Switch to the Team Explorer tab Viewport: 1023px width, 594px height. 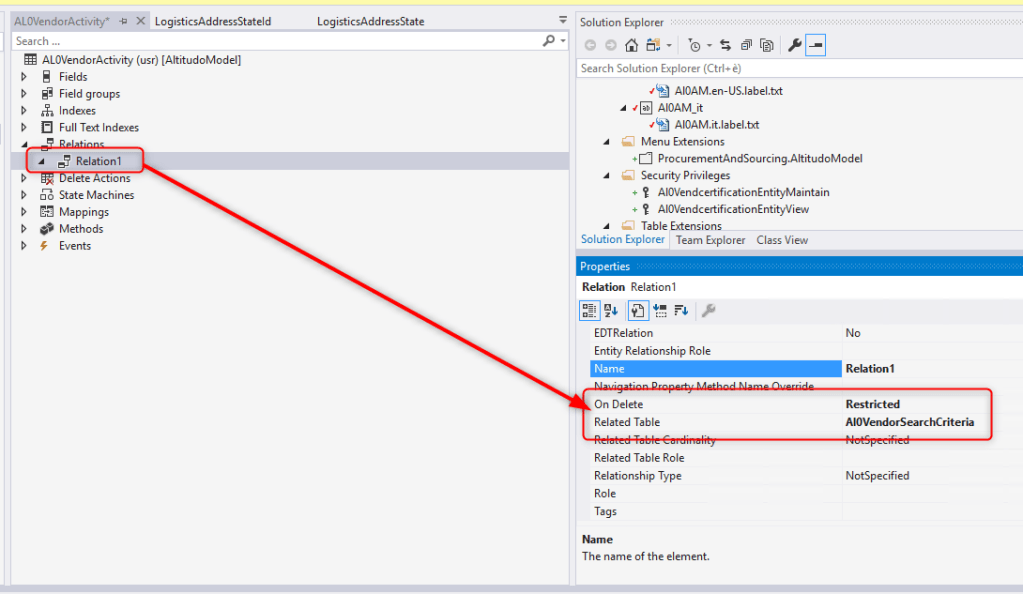click(710, 240)
